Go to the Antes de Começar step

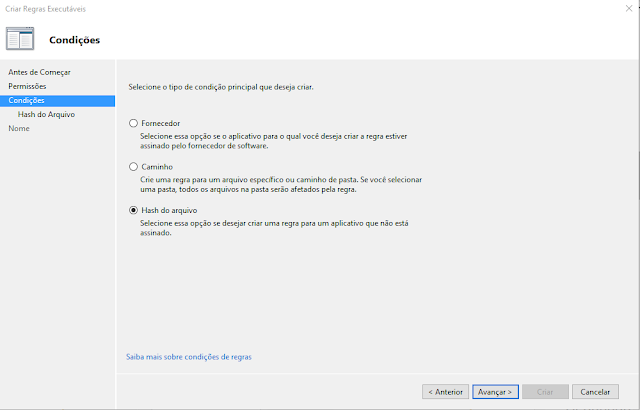[x=39, y=72]
